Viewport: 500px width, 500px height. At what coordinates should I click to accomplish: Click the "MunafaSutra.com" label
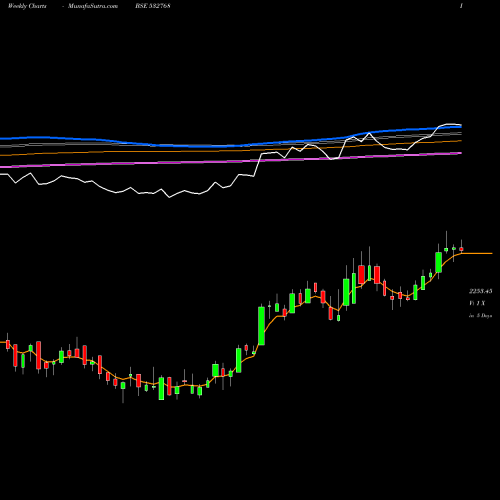click(93, 6)
